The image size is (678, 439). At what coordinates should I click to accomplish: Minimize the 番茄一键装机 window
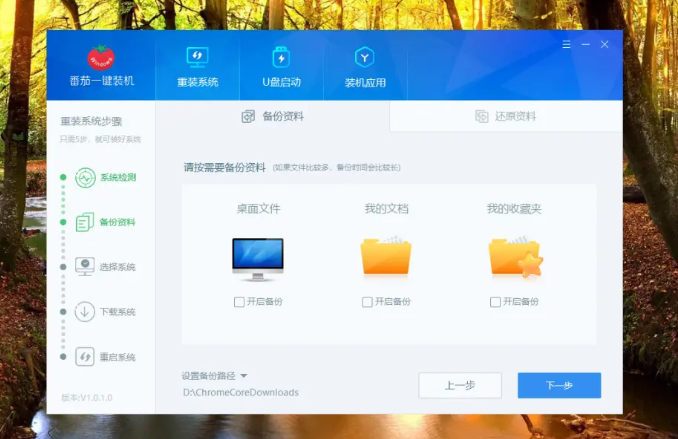(585, 44)
